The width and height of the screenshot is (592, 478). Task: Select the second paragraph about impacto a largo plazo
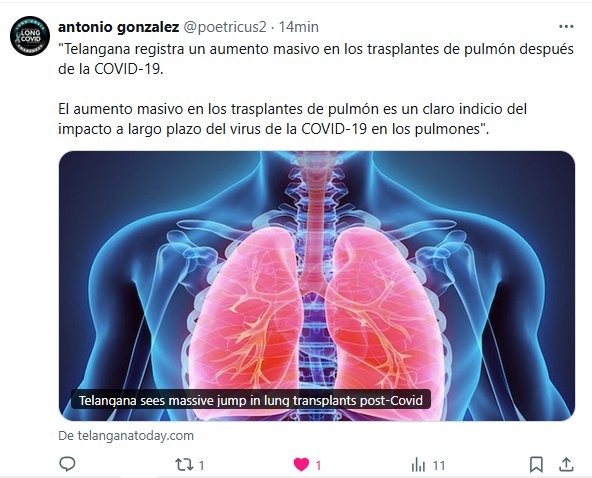point(293,119)
